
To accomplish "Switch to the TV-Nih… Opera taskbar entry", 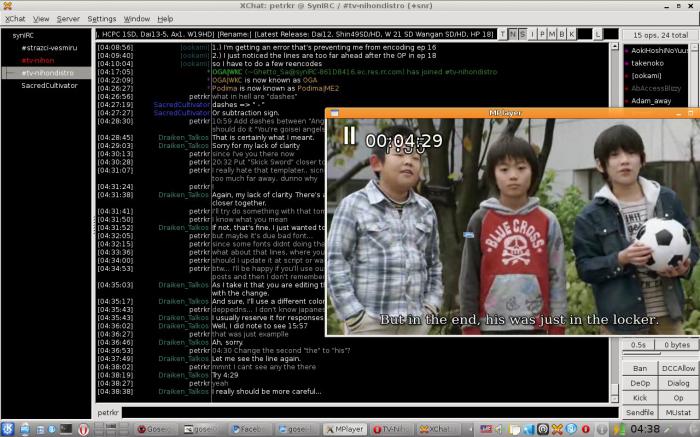I will click(391, 429).
